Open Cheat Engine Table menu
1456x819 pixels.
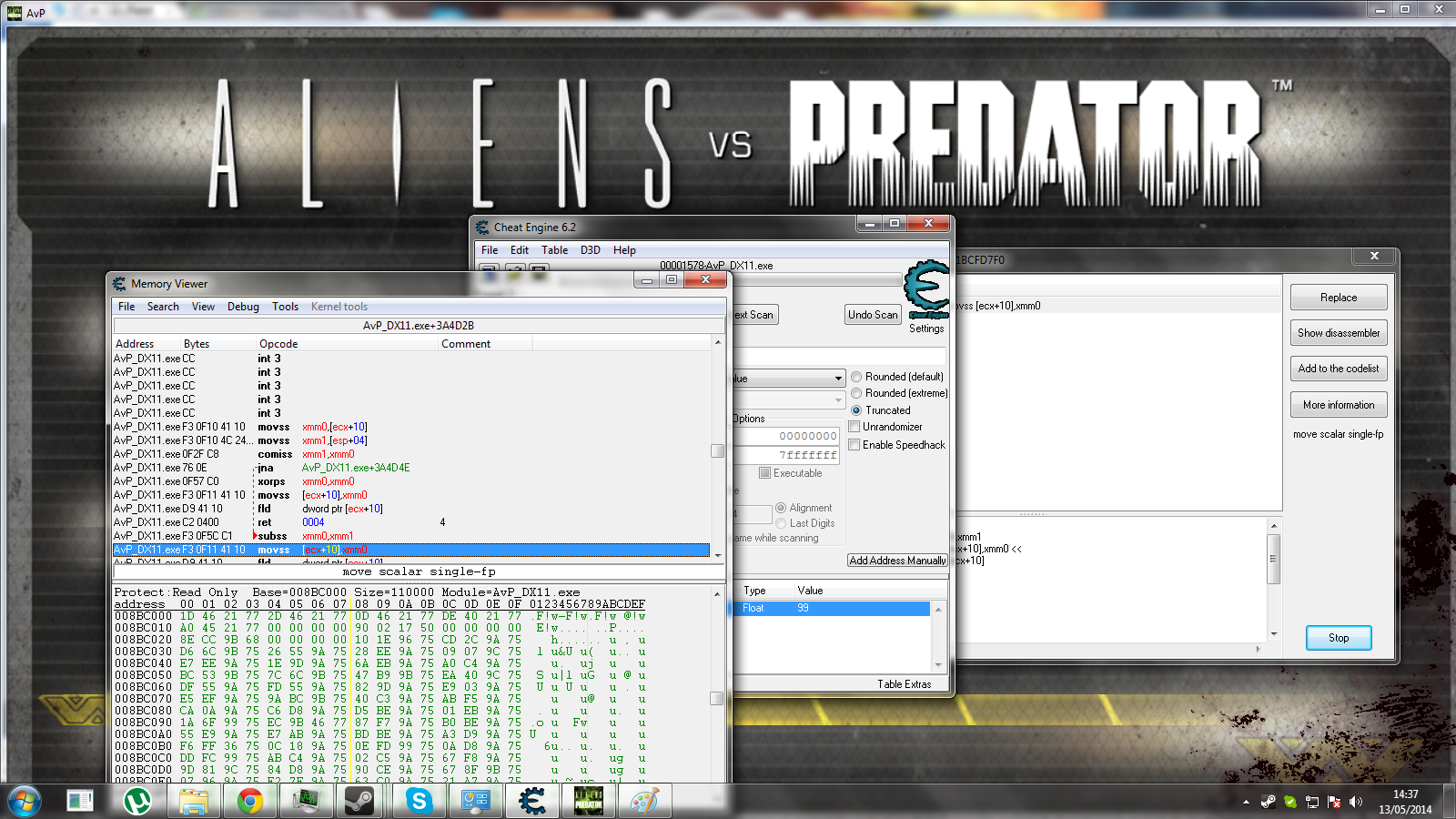click(554, 250)
